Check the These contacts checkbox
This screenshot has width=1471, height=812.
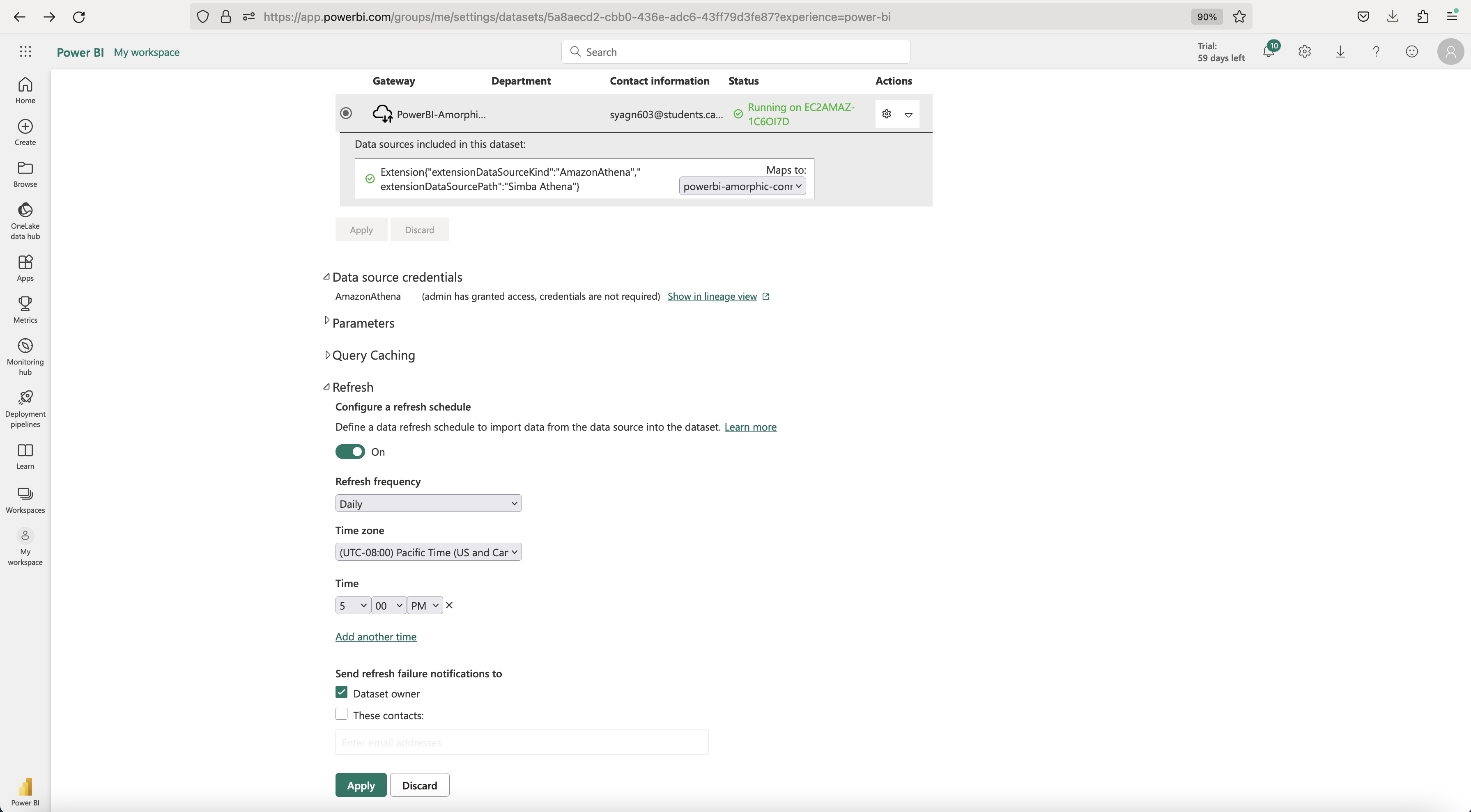(342, 714)
